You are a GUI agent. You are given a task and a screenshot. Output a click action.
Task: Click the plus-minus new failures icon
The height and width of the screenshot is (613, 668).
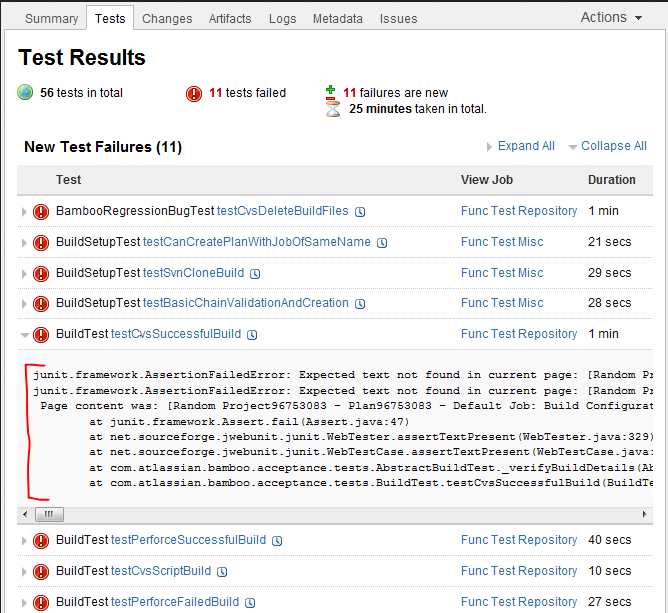pyautogui.click(x=331, y=93)
